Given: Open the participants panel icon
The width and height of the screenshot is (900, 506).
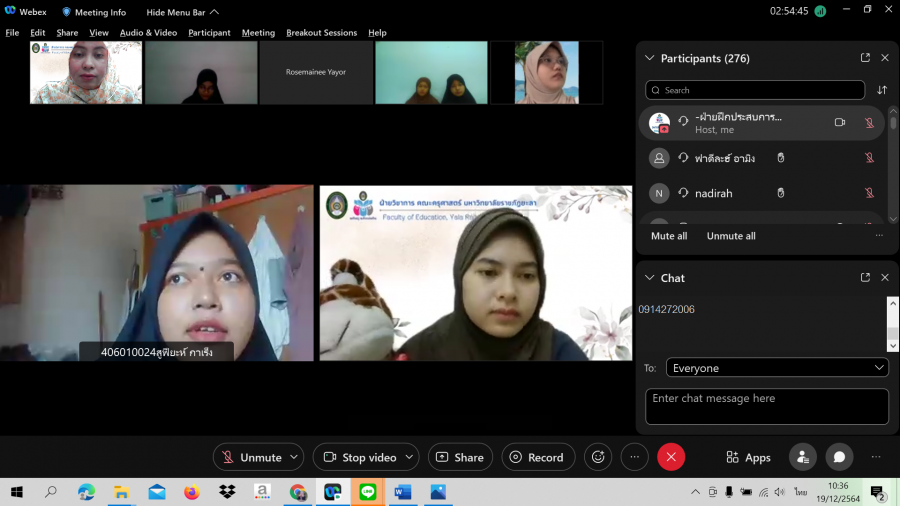Looking at the screenshot, I should click(x=802, y=457).
